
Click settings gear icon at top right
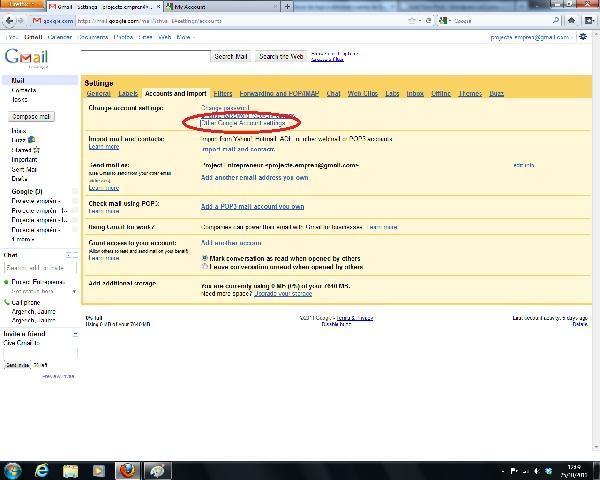[x=583, y=37]
